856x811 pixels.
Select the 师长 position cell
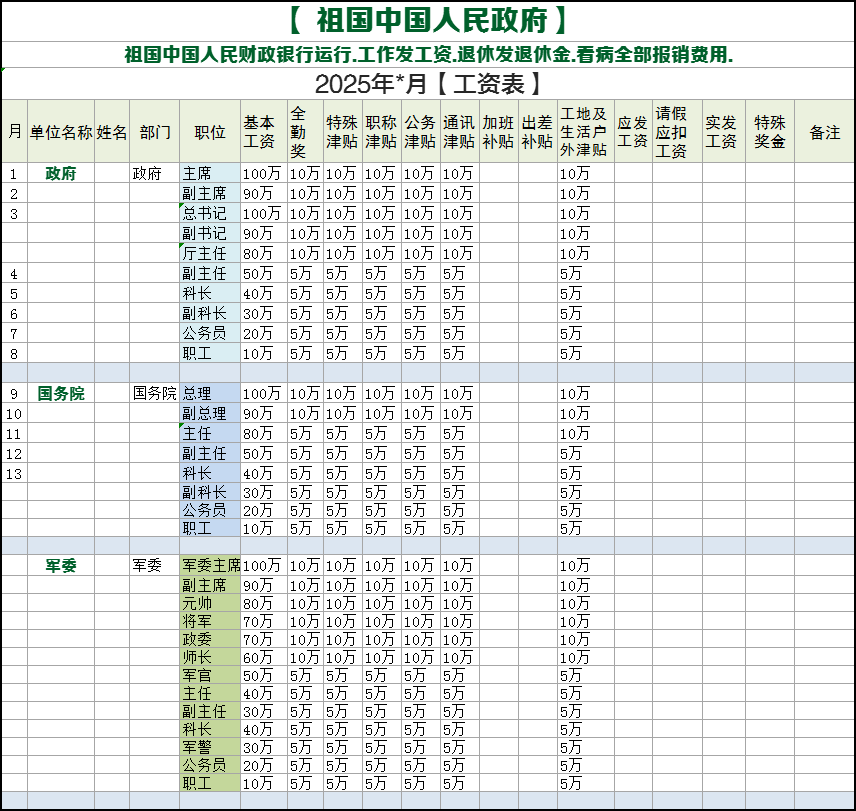coord(210,657)
